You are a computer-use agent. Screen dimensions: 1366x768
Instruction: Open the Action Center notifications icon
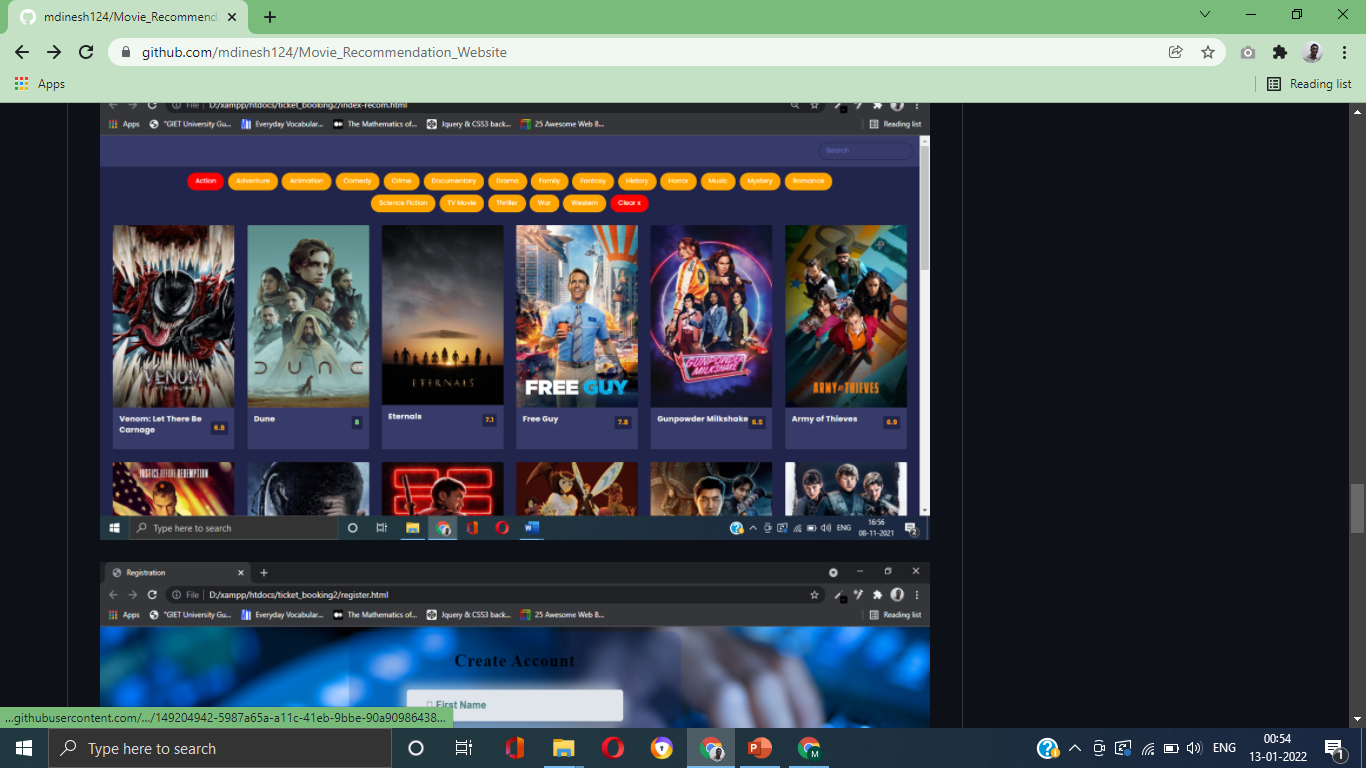point(1335,748)
